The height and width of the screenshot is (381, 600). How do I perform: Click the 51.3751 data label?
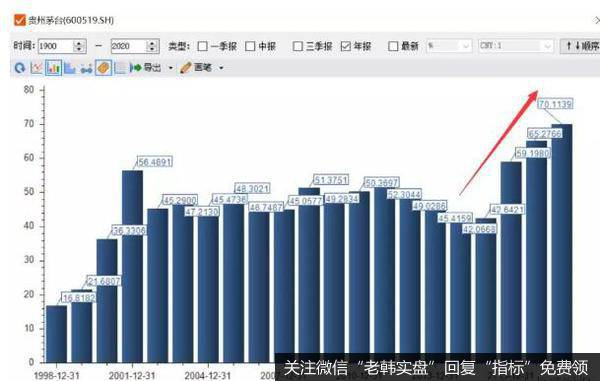click(331, 180)
